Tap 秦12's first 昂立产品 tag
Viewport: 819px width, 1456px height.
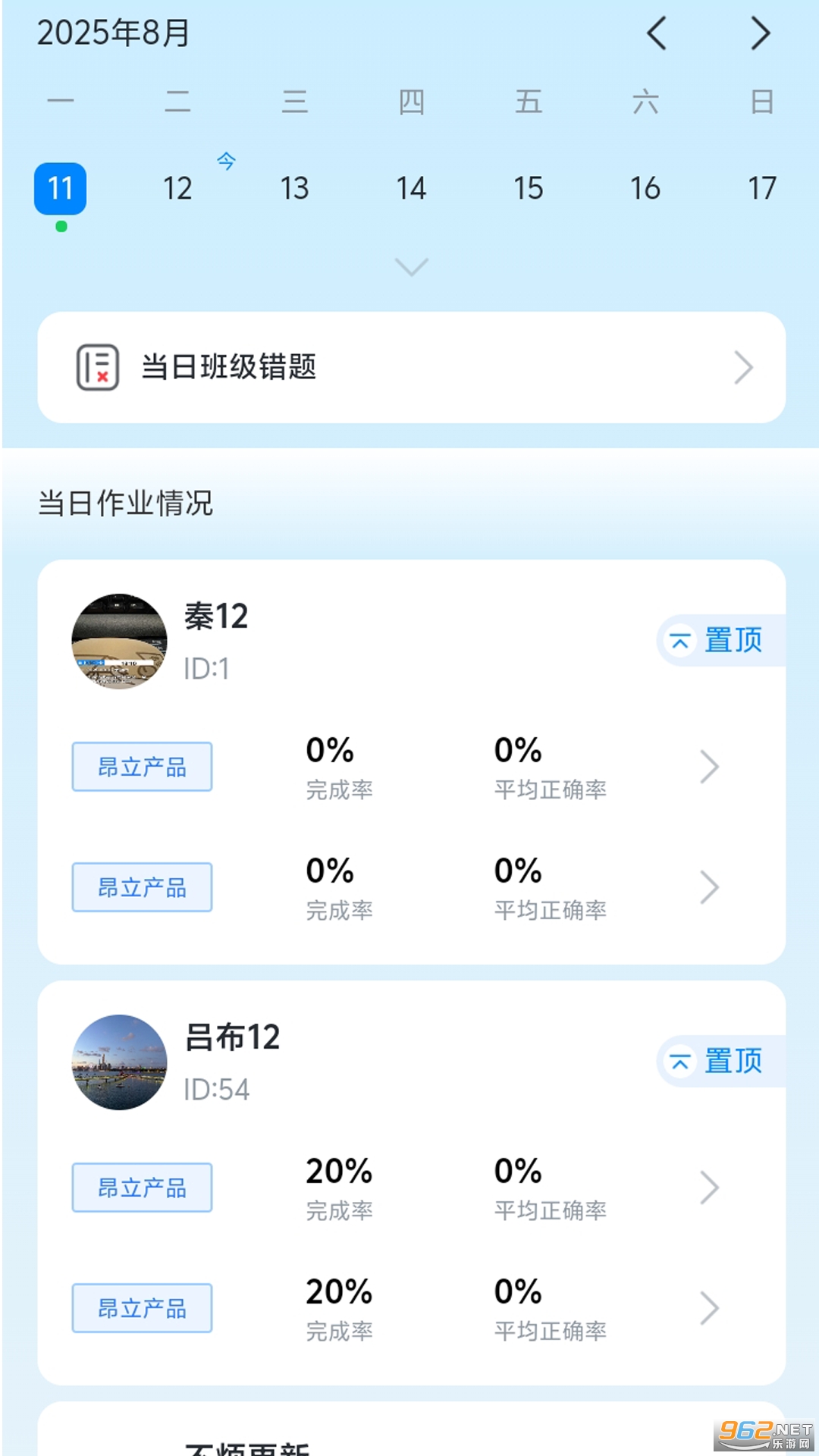coord(142,767)
